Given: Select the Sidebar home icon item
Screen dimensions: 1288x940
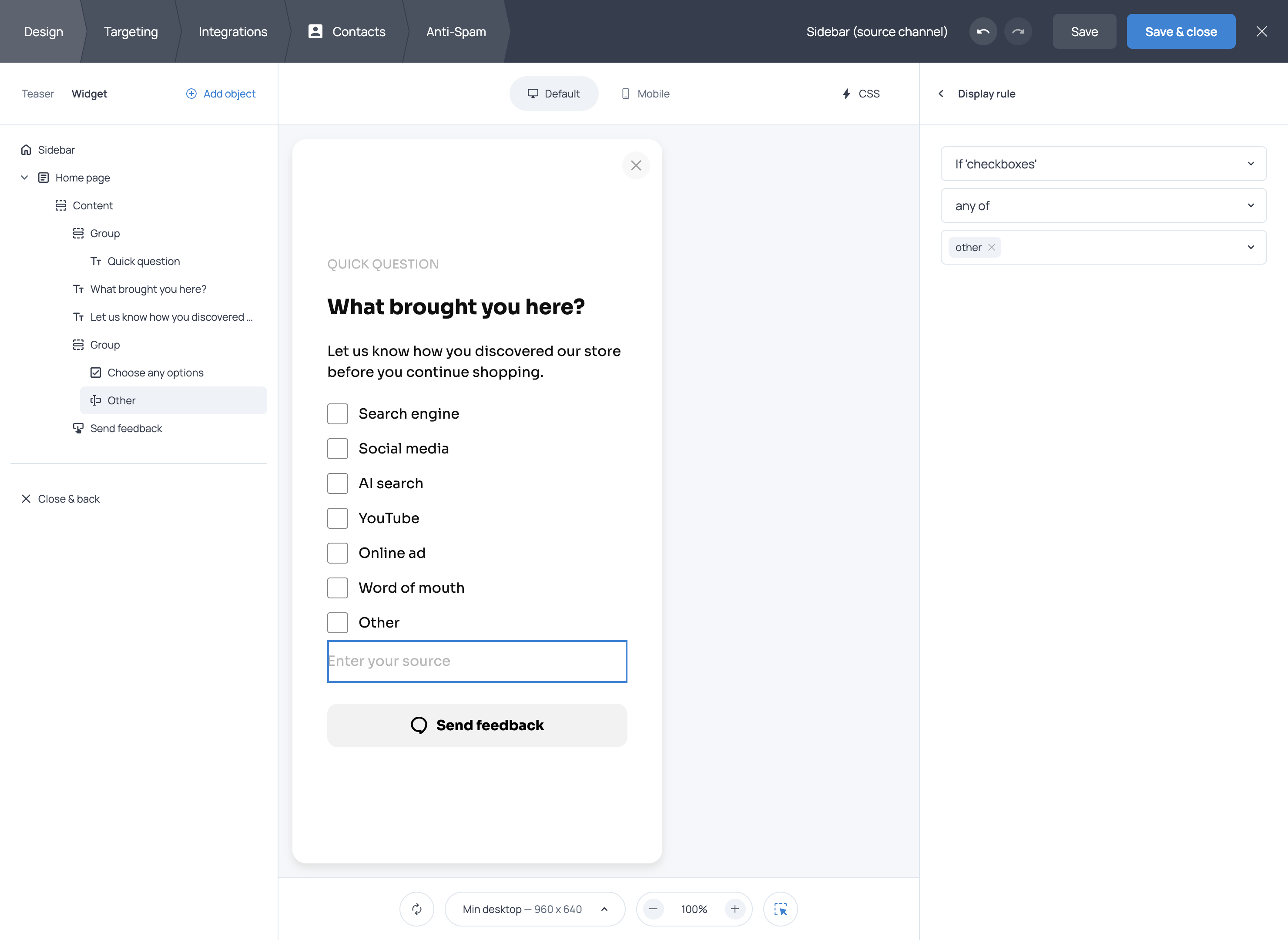Looking at the screenshot, I should click(x=48, y=150).
